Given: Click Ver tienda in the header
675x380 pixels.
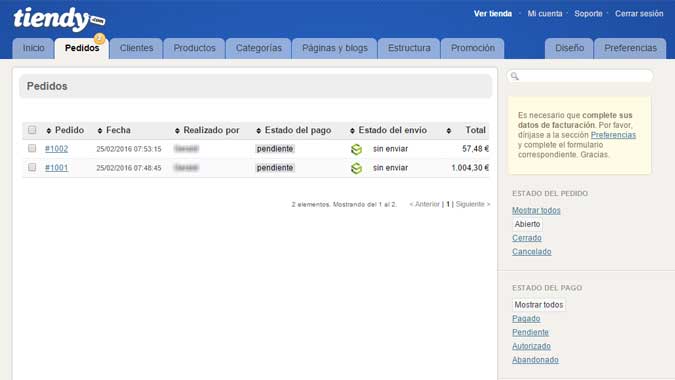Looking at the screenshot, I should 493,14.
